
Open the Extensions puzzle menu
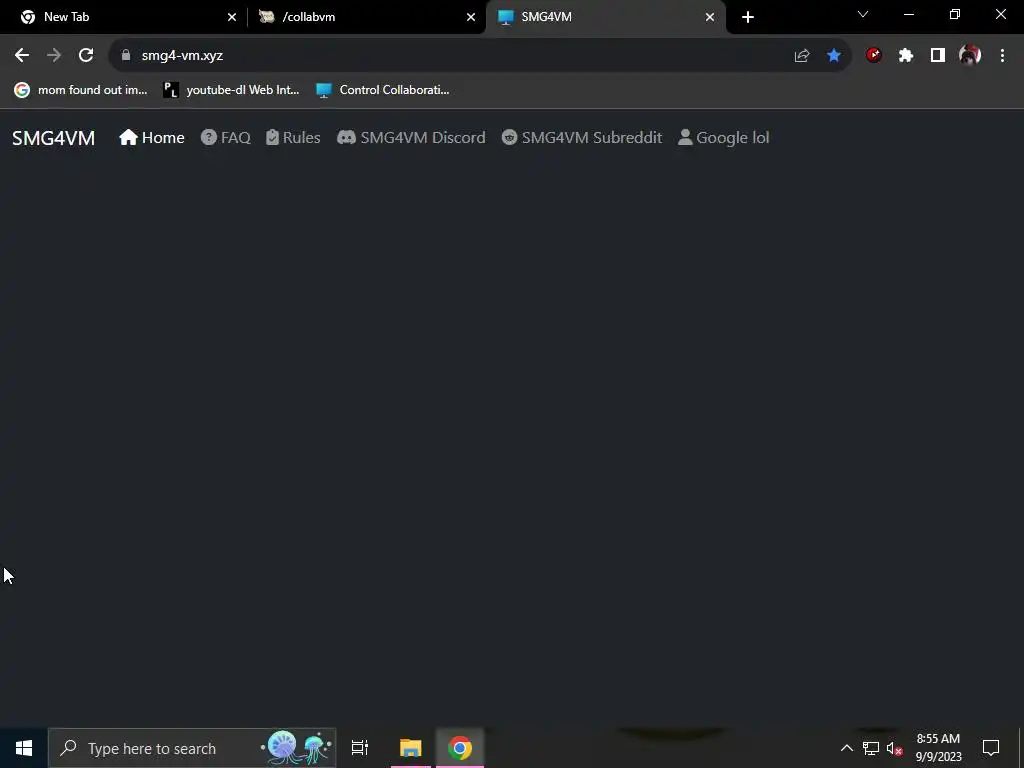click(x=906, y=56)
